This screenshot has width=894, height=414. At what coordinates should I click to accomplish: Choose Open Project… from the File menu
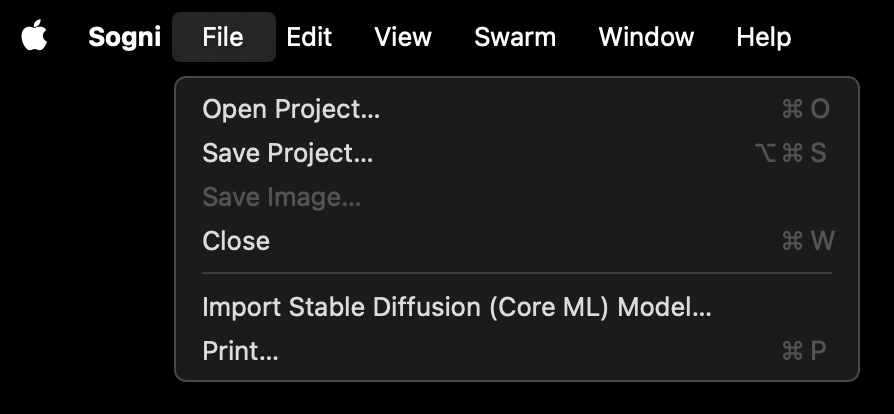(291, 109)
